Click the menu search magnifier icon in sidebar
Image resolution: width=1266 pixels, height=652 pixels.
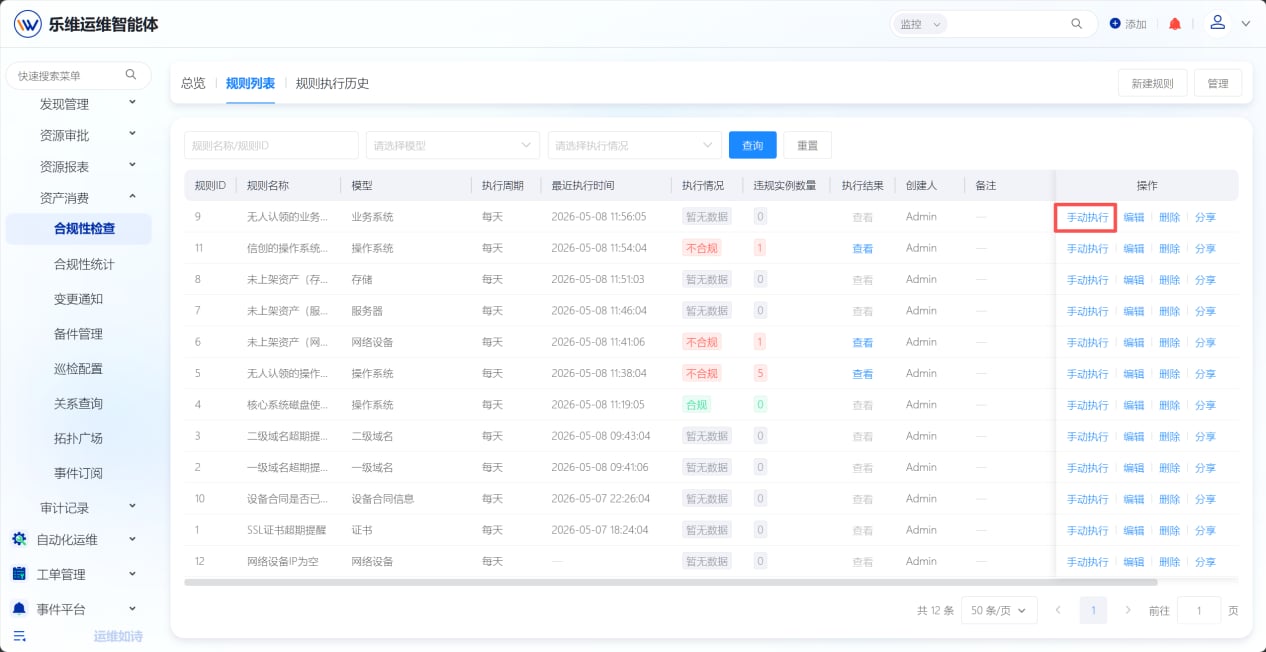tap(131, 74)
